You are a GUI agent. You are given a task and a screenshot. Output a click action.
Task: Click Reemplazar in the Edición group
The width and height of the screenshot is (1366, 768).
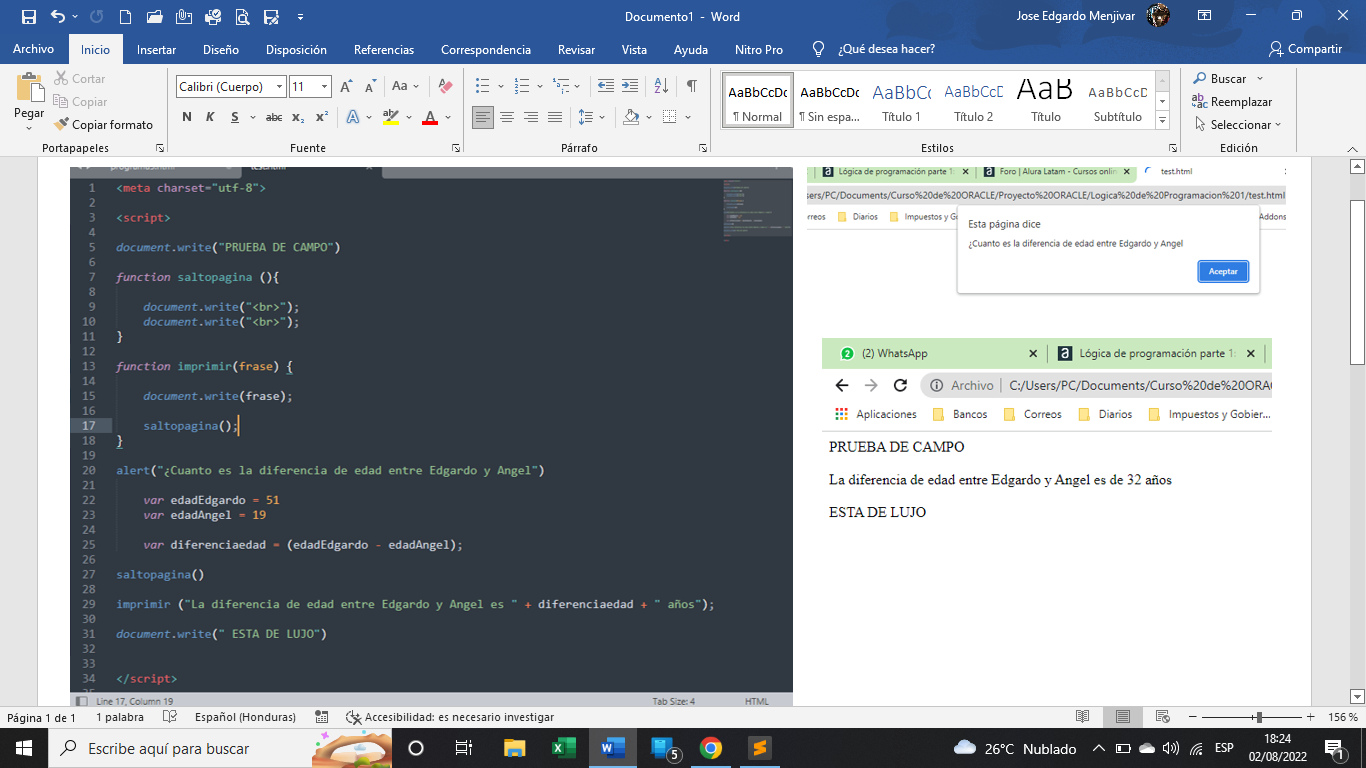[x=1232, y=102]
